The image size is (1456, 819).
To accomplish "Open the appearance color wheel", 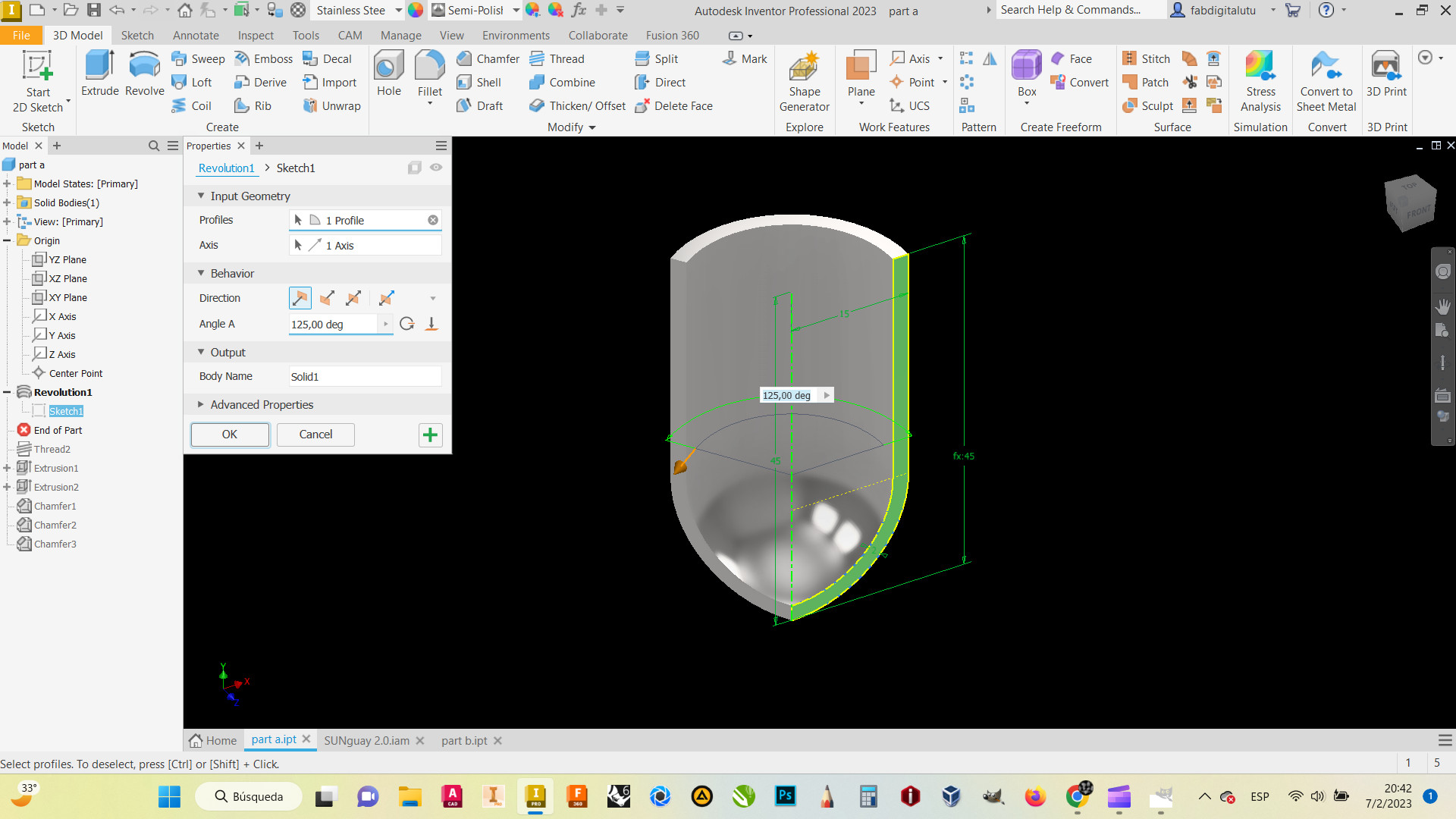I will [x=416, y=11].
